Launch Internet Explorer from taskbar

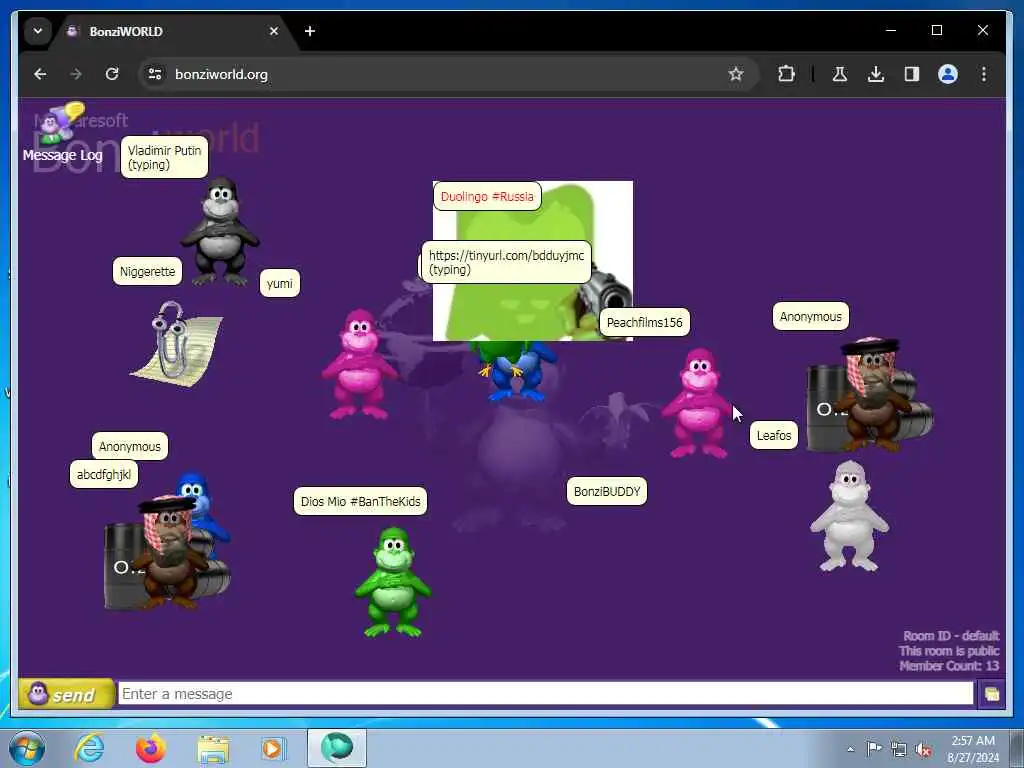(x=89, y=748)
